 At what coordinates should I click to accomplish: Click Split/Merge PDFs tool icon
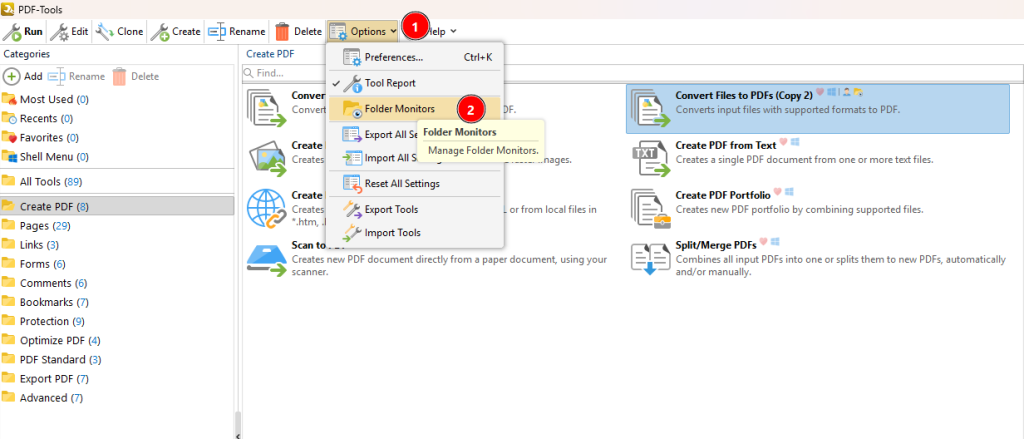click(x=651, y=258)
